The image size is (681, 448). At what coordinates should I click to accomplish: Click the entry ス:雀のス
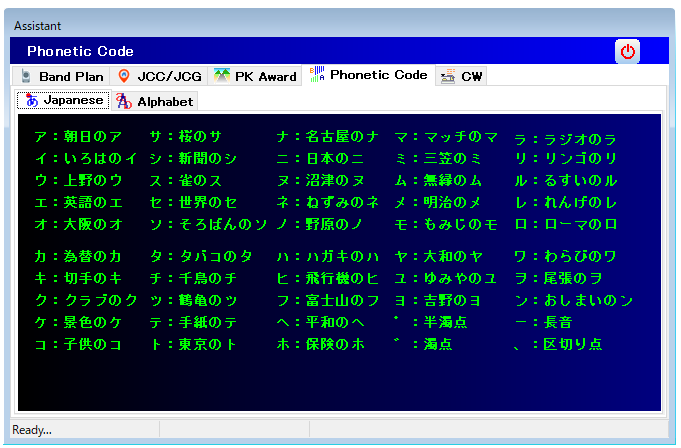pos(185,181)
